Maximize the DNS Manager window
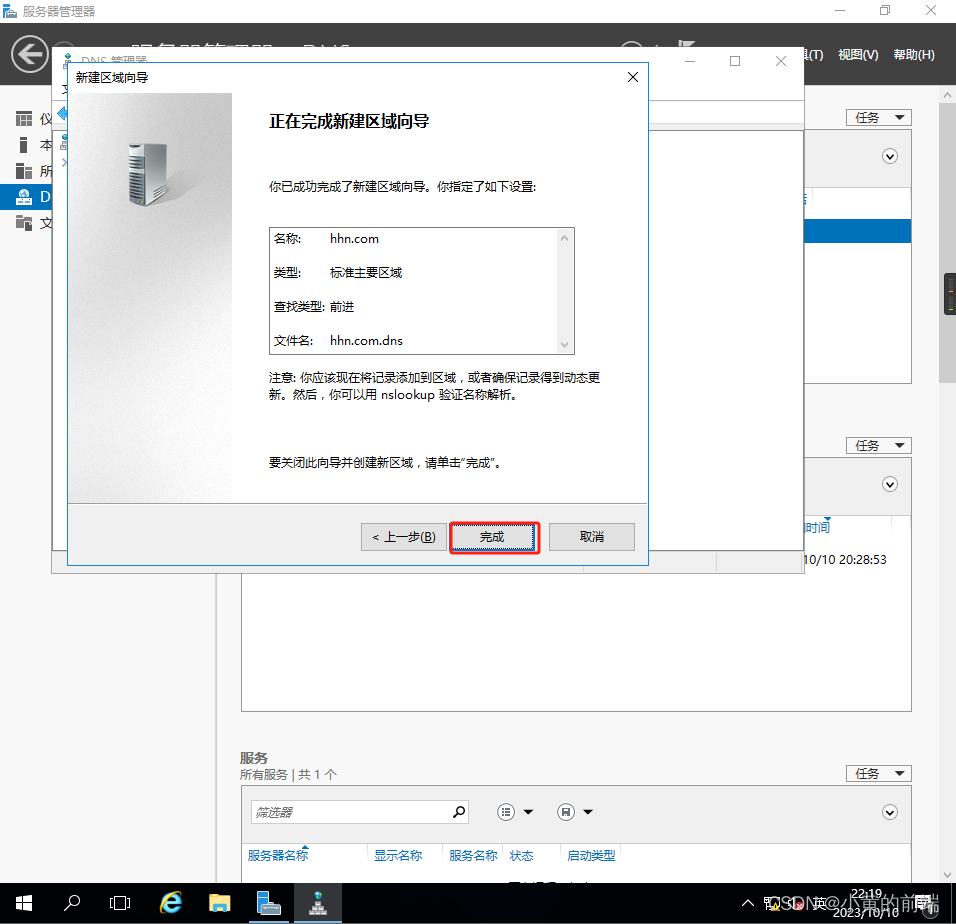The image size is (956, 924). pos(735,61)
